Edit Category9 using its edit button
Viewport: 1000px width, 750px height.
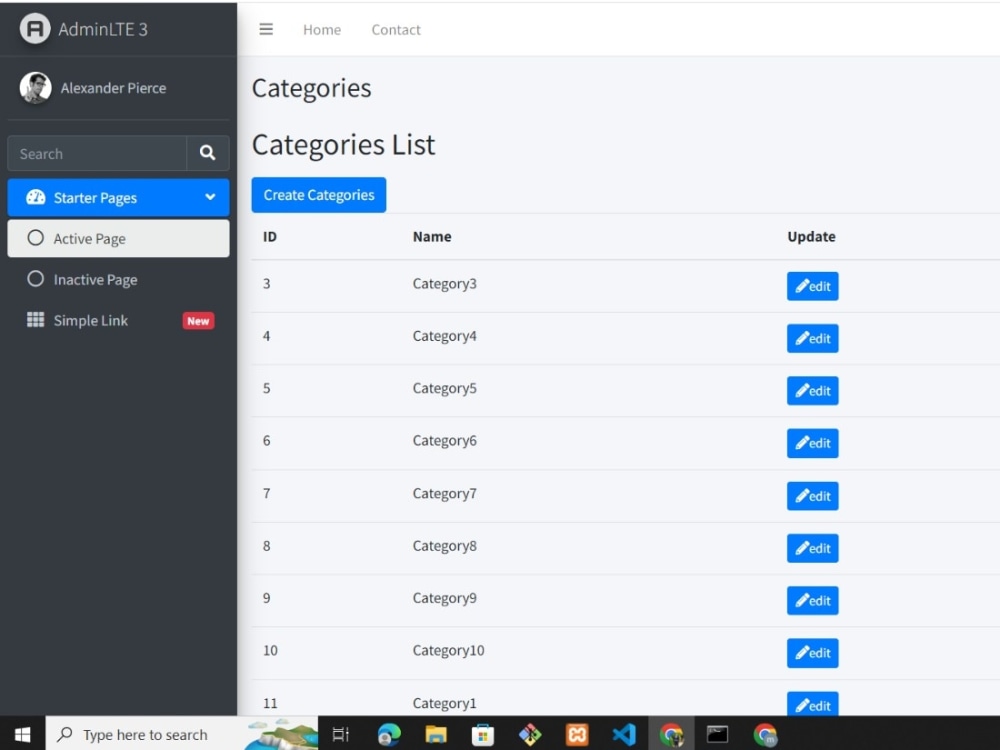click(x=812, y=601)
